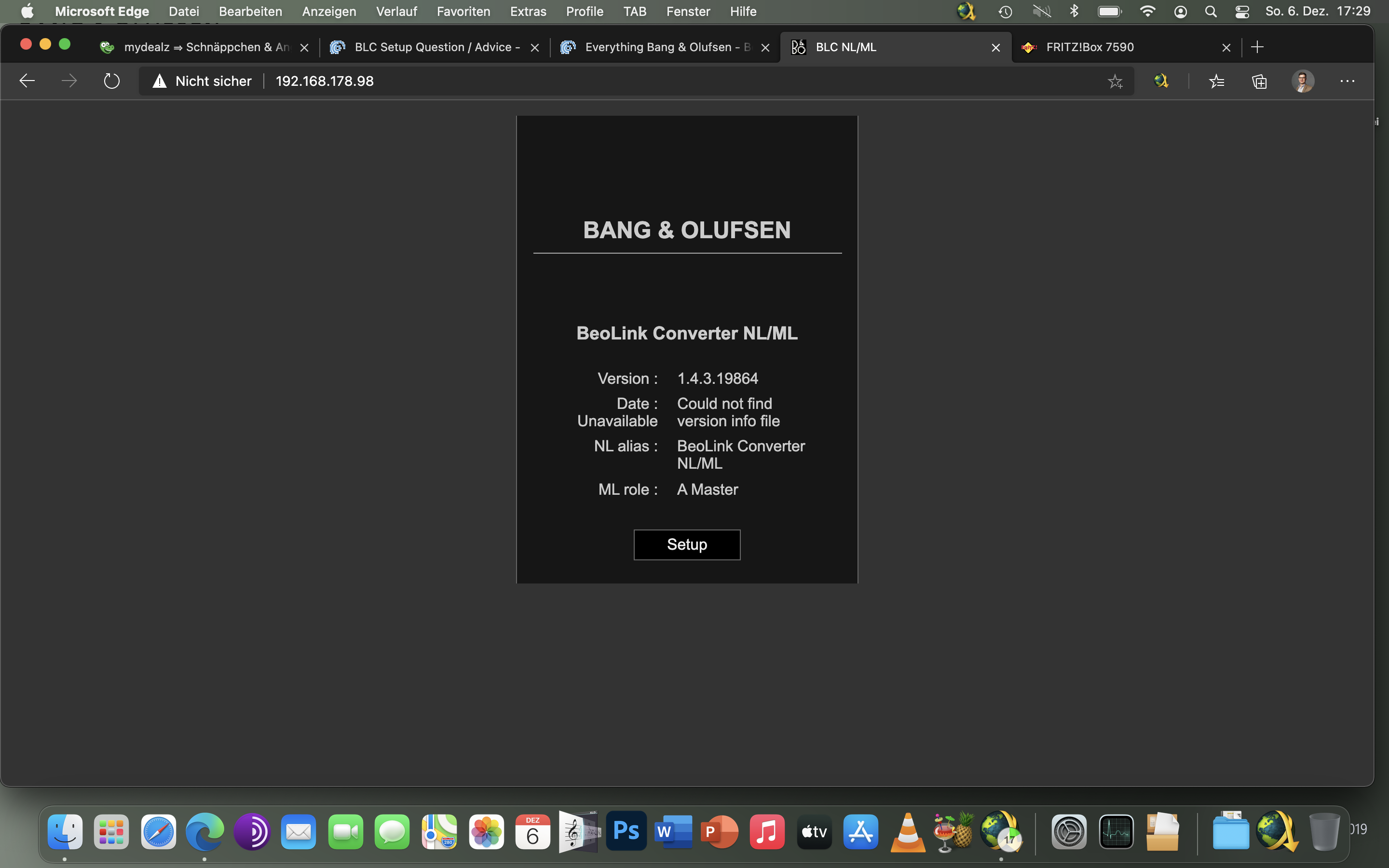Screen dimensions: 1389x868
Task: Add page to favorites with star icon
Action: [1115, 81]
